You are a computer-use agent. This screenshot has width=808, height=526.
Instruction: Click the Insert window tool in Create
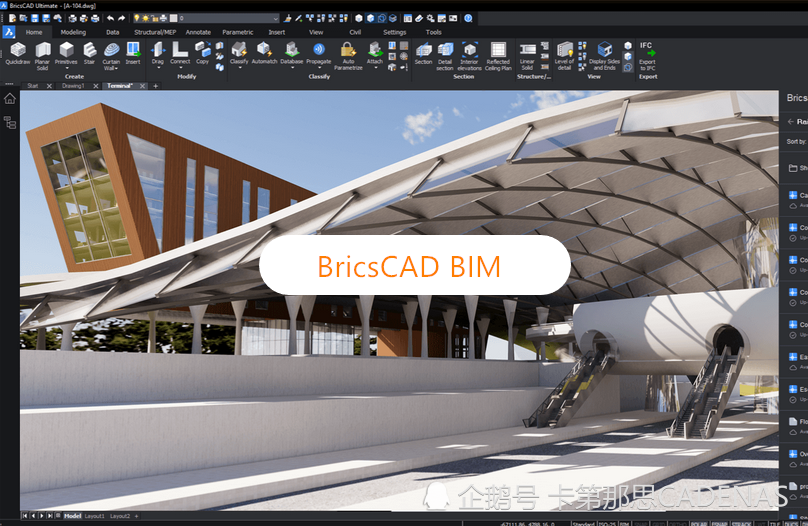click(133, 54)
